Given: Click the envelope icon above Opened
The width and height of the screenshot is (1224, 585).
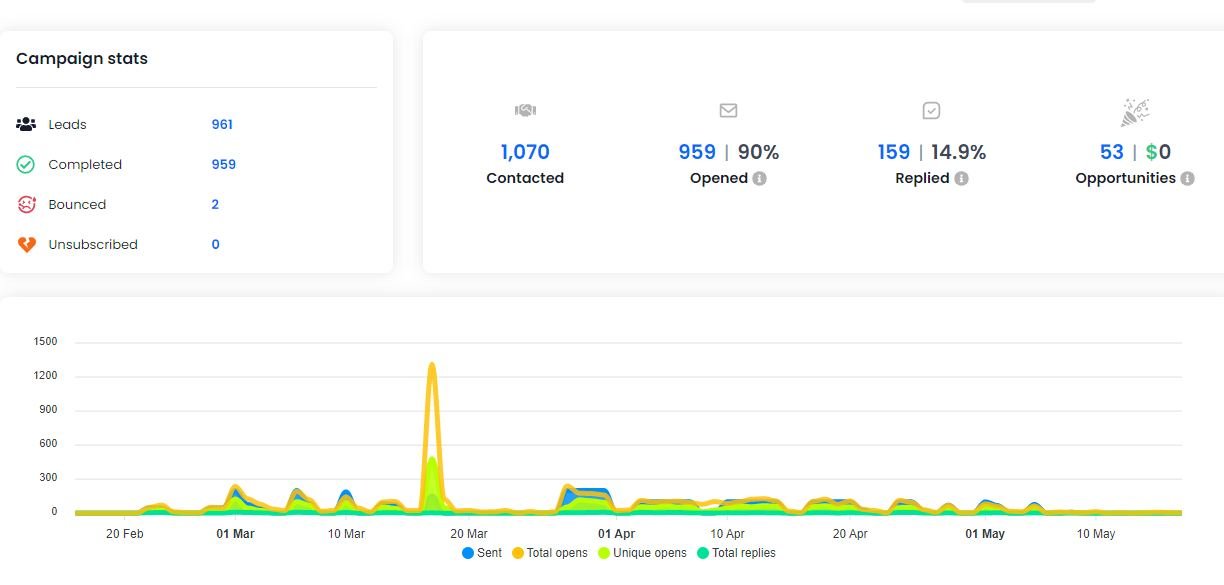Looking at the screenshot, I should (x=728, y=111).
